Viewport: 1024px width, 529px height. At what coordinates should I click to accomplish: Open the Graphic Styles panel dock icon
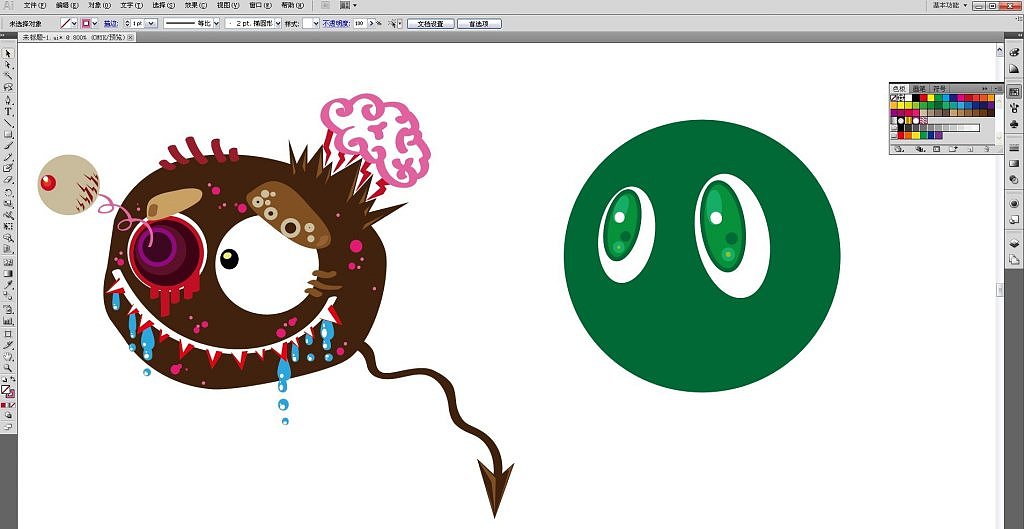[x=1014, y=219]
